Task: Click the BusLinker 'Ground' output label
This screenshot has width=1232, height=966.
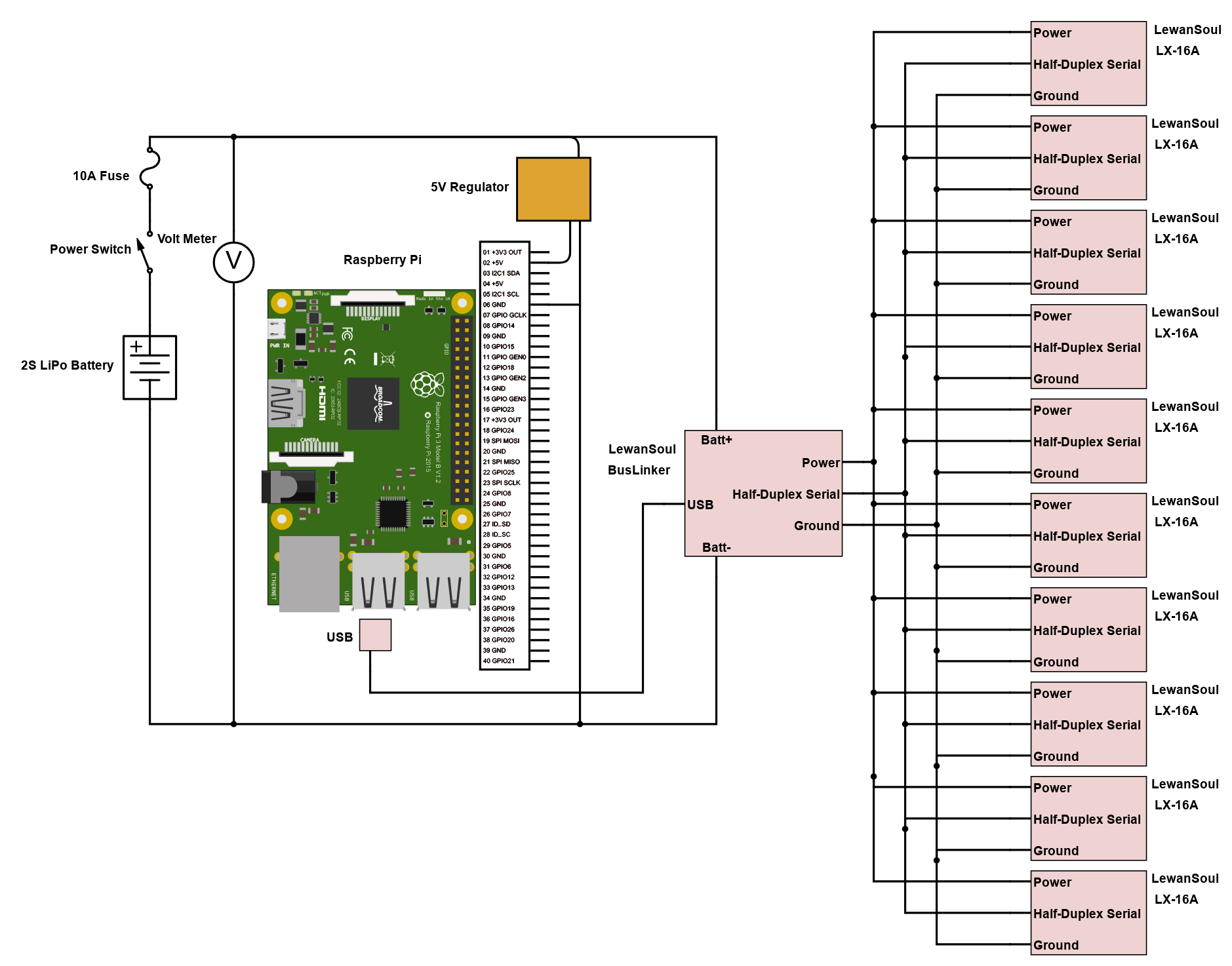Action: [x=816, y=526]
